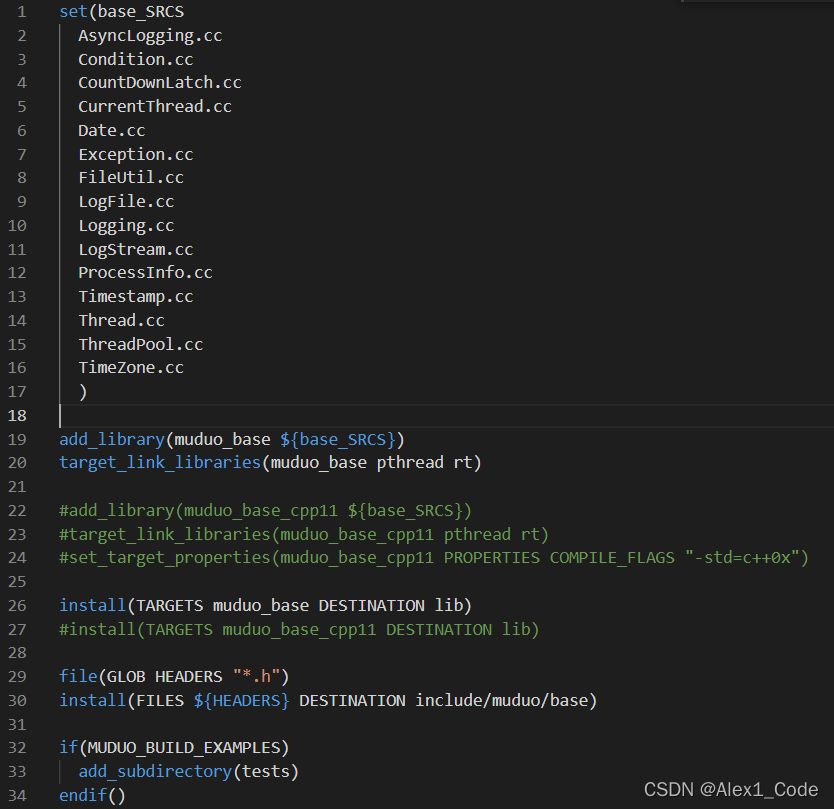The width and height of the screenshot is (834, 809).
Task: Select LogStream.cc entry
Action: point(136,249)
